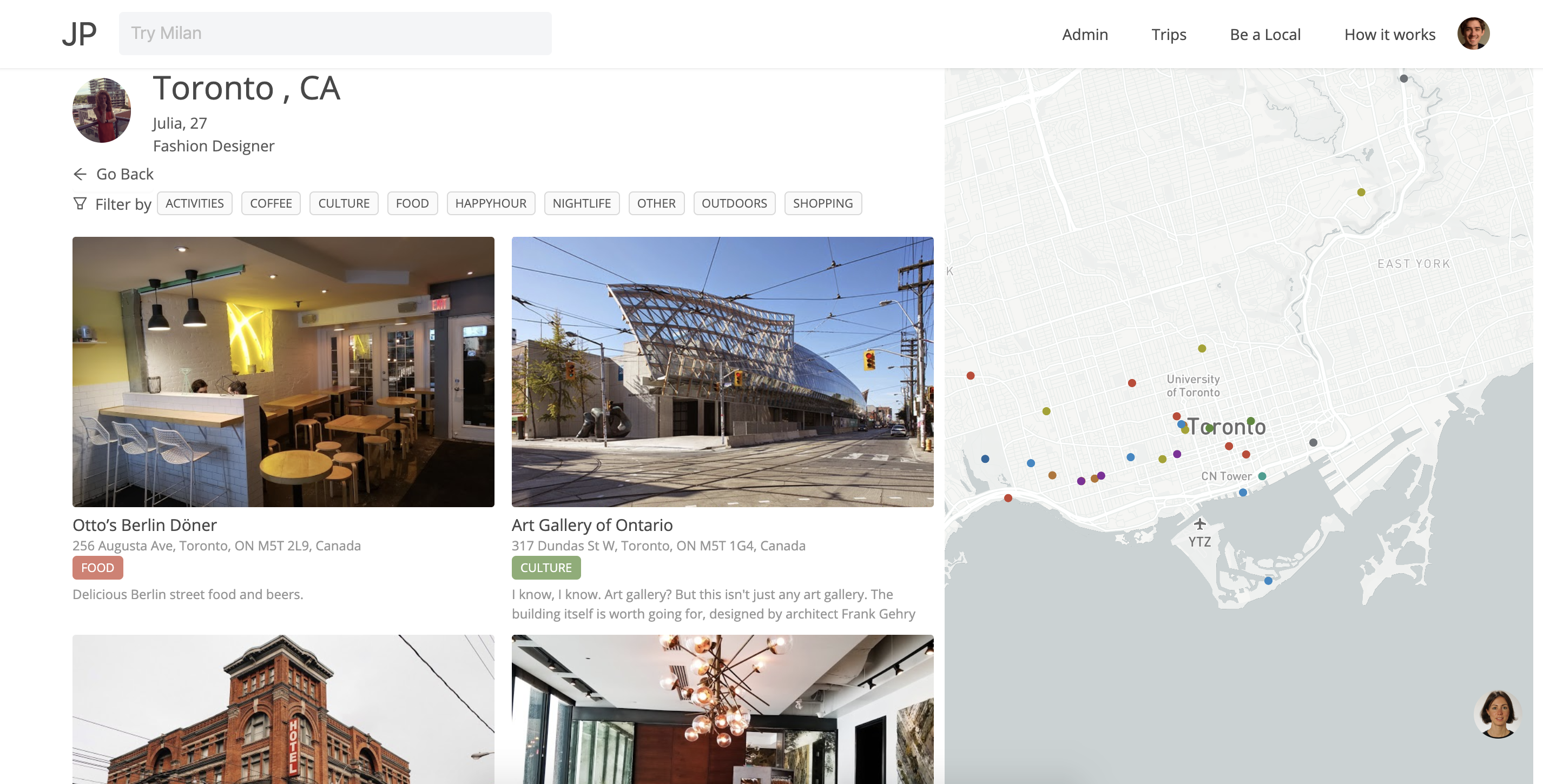Open the Trips section
The width and height of the screenshot is (1543, 784).
[1169, 34]
